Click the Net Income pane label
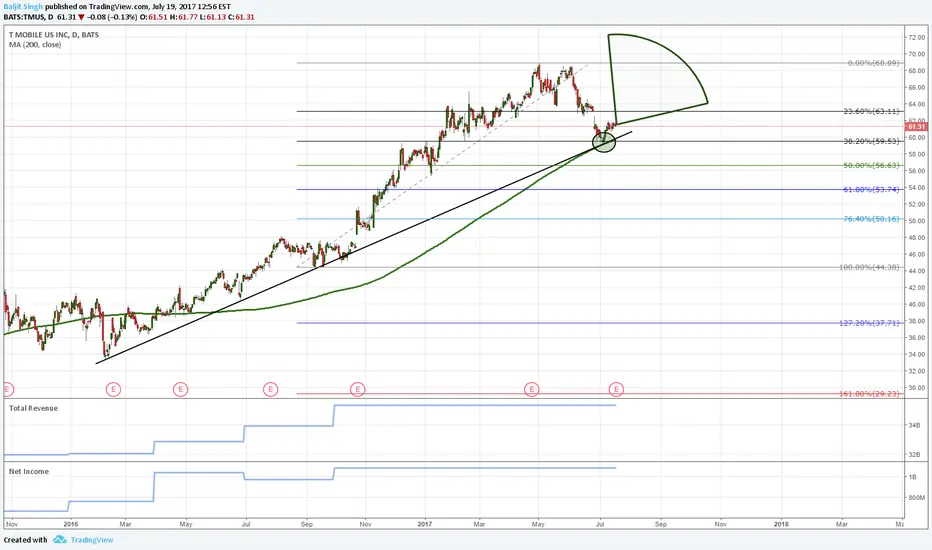This screenshot has height=550, width=932. pos(29,472)
